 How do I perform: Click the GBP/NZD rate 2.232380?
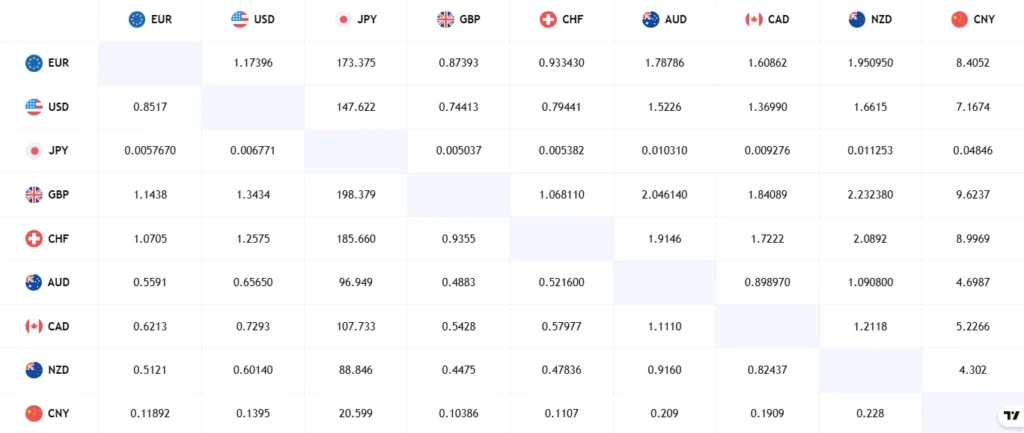[x=869, y=195]
